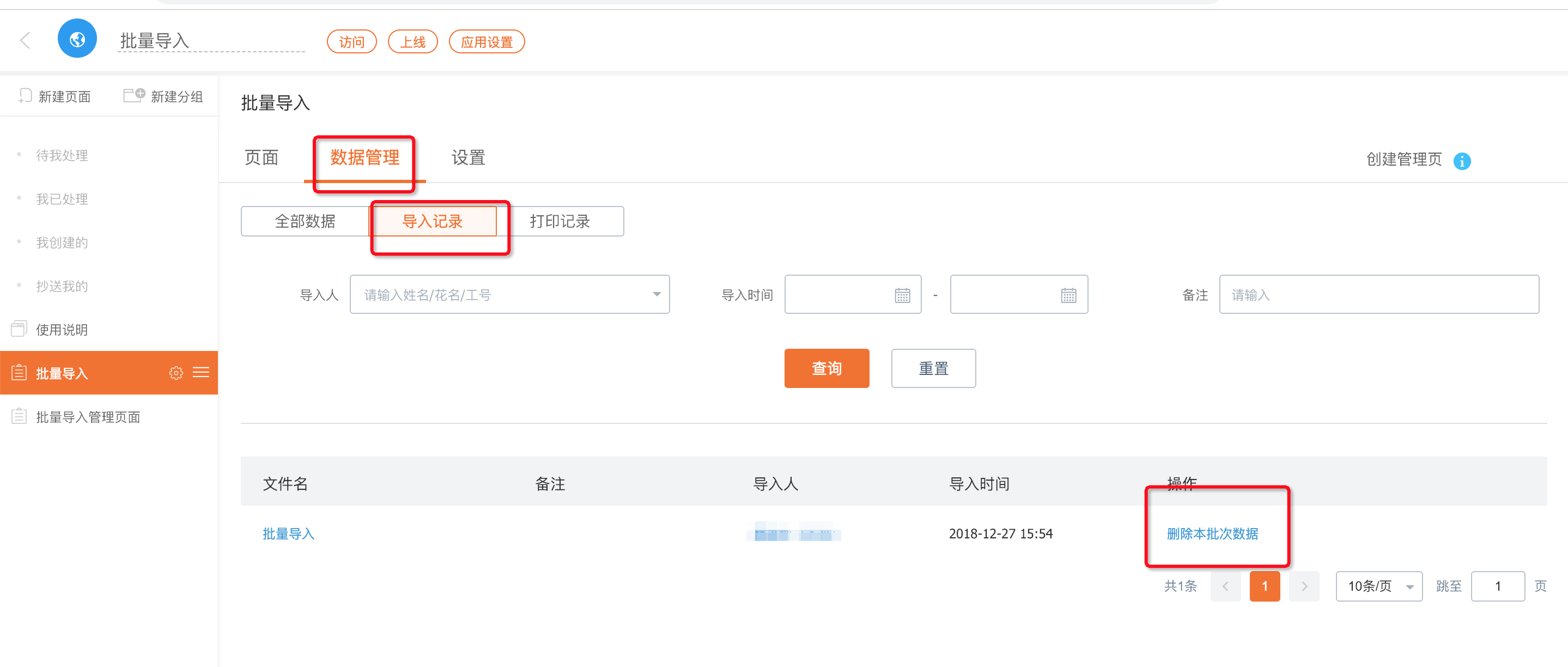Open 批量导入管理页面 in sidebar

88,417
